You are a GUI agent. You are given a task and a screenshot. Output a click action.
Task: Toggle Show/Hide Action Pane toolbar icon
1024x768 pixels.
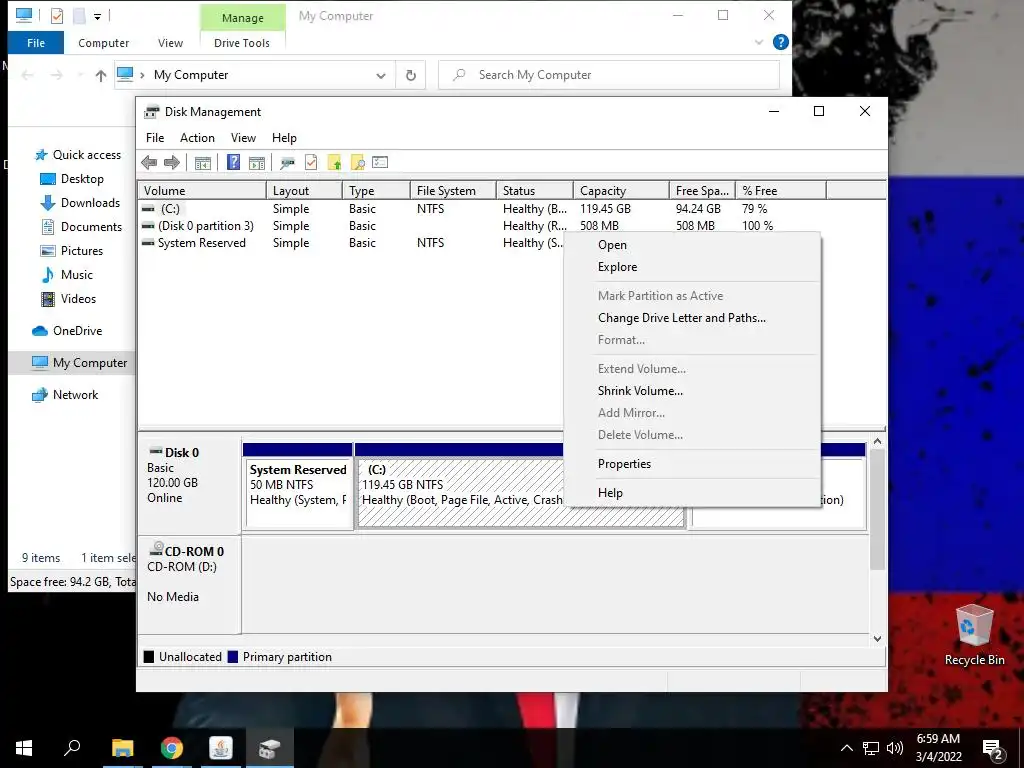(257, 163)
